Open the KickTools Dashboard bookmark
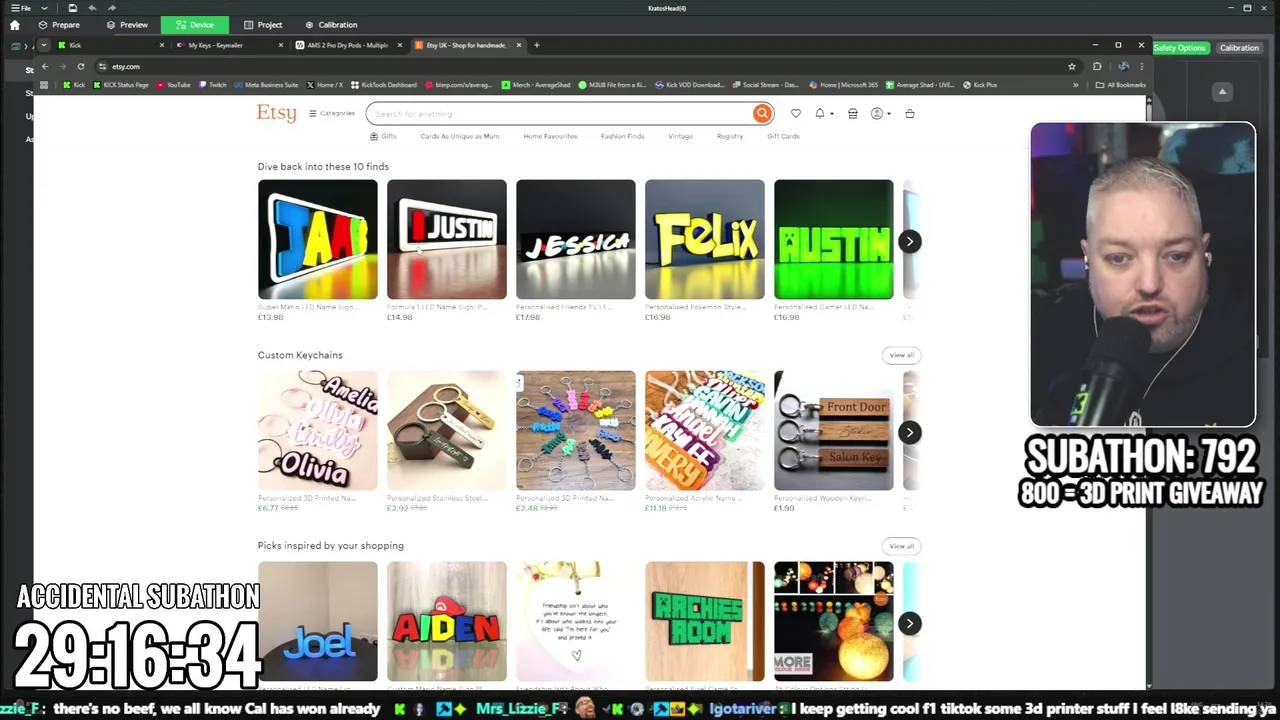Viewport: 1280px width, 720px height. [x=383, y=85]
